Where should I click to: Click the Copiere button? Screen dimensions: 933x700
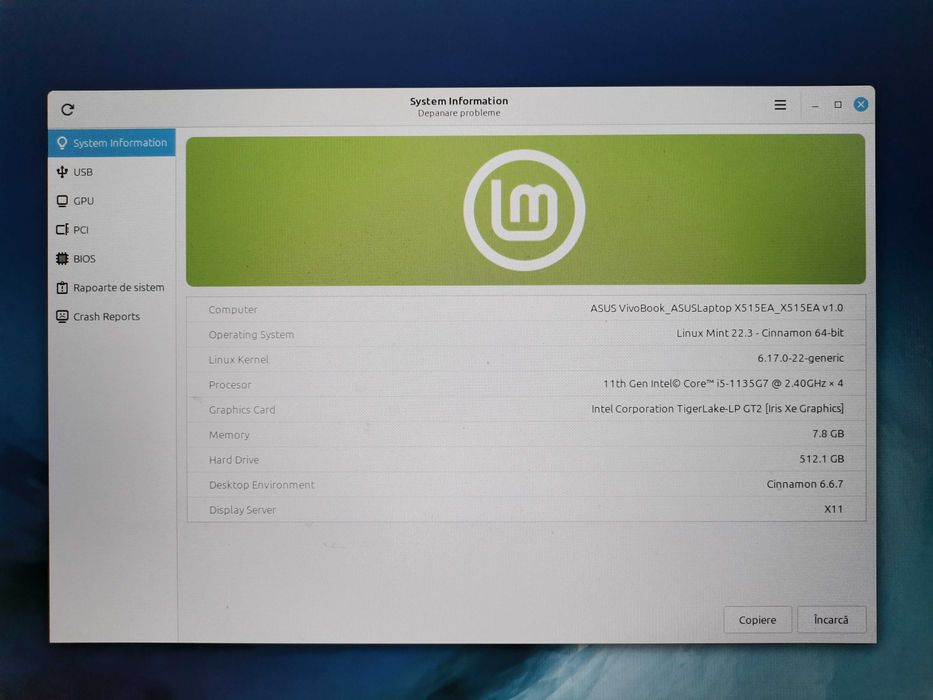(x=757, y=620)
